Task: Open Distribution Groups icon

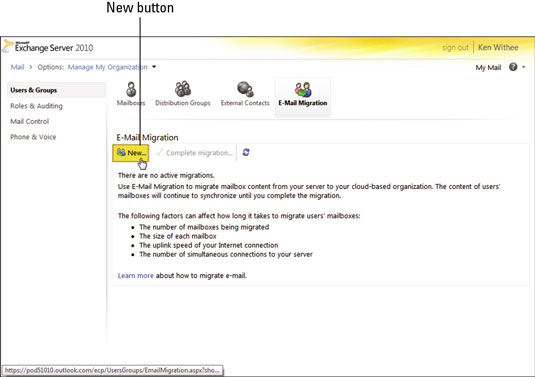Action: coord(183,89)
